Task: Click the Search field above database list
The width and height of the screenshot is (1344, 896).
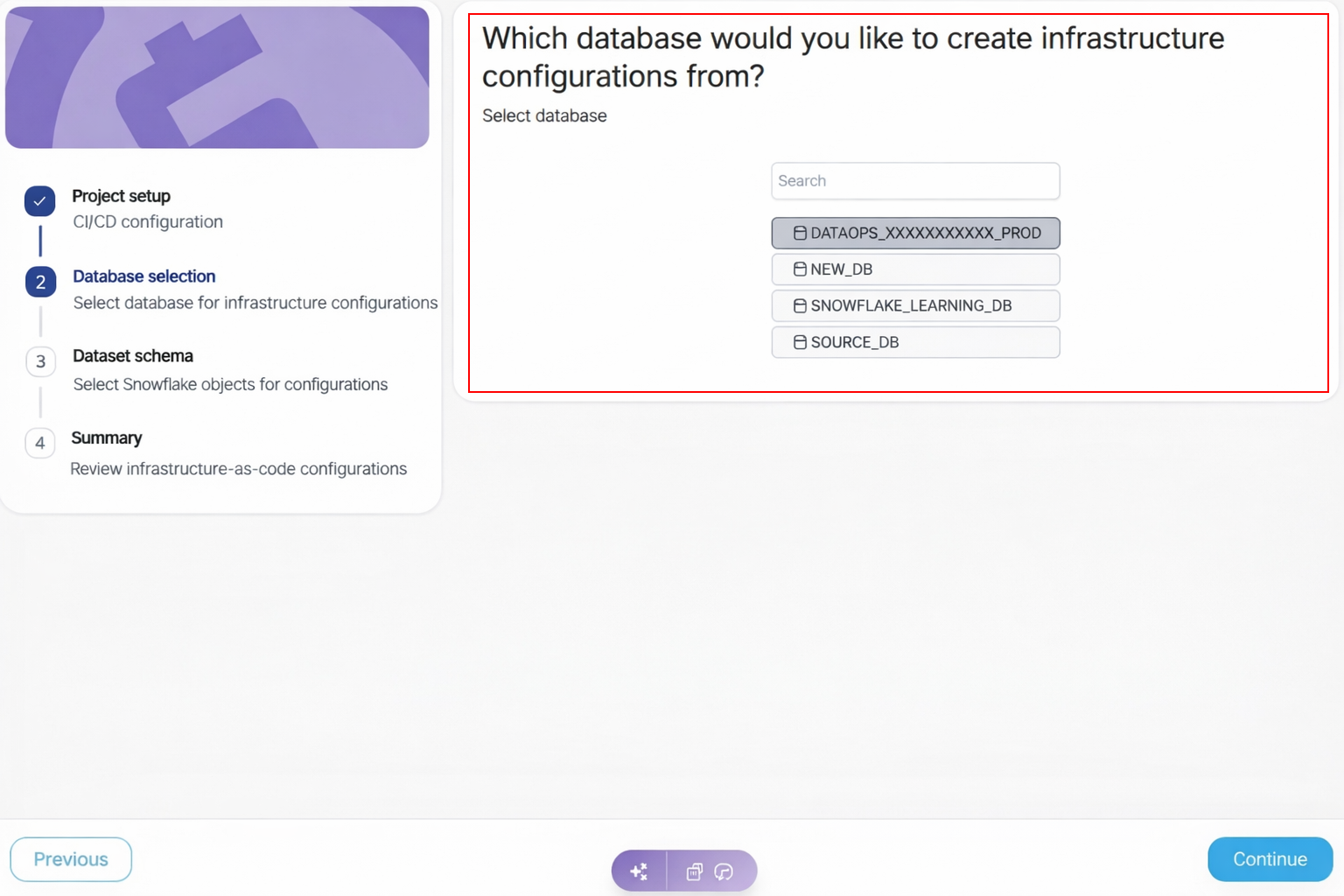Action: pyautogui.click(x=915, y=180)
